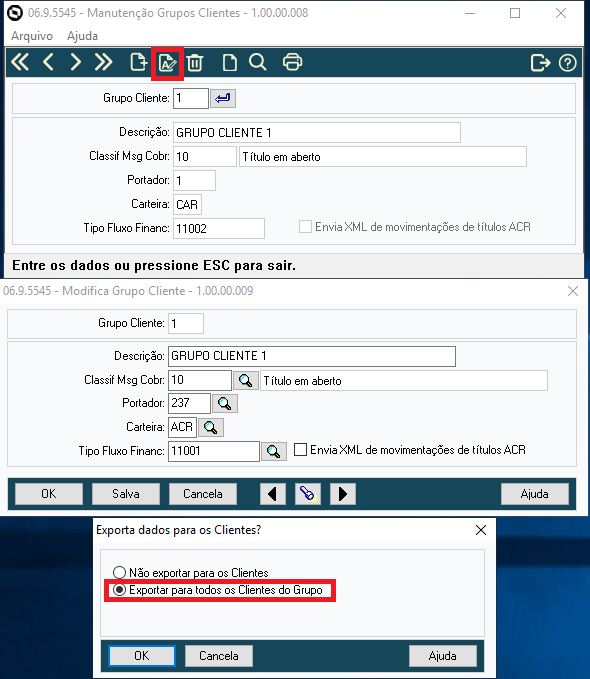
Task: Add new client group record icon
Action: point(139,62)
